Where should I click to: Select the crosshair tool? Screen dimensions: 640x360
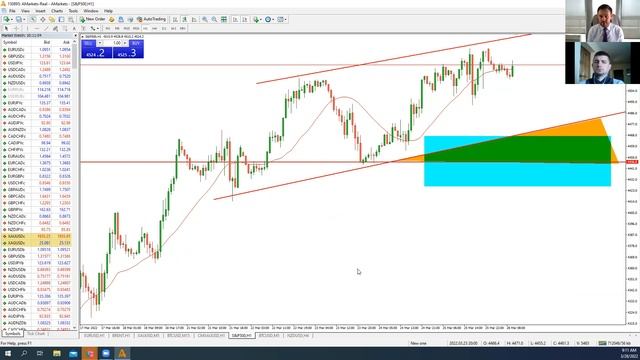coord(16,29)
